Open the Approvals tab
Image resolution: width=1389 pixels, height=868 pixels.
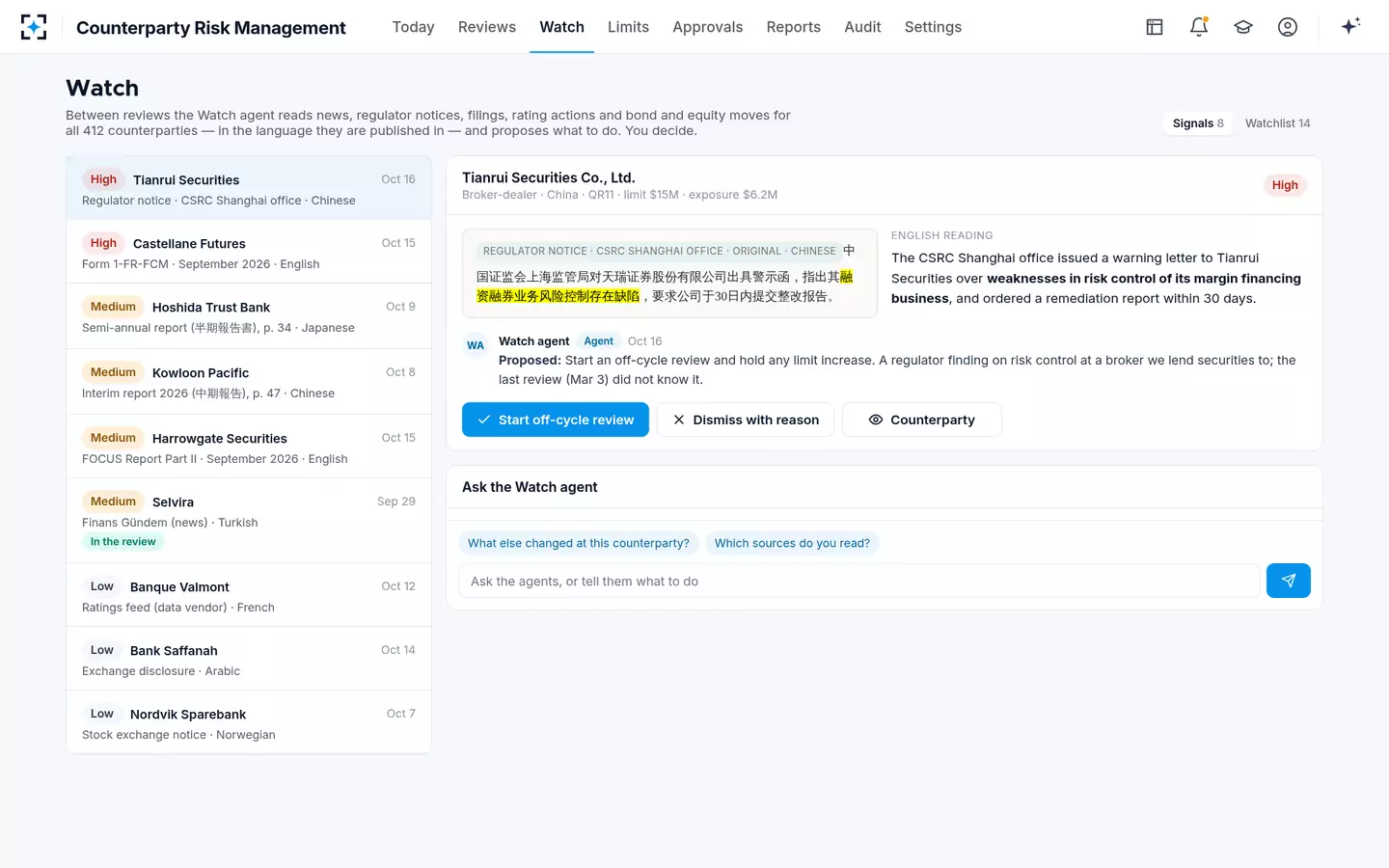tap(708, 27)
